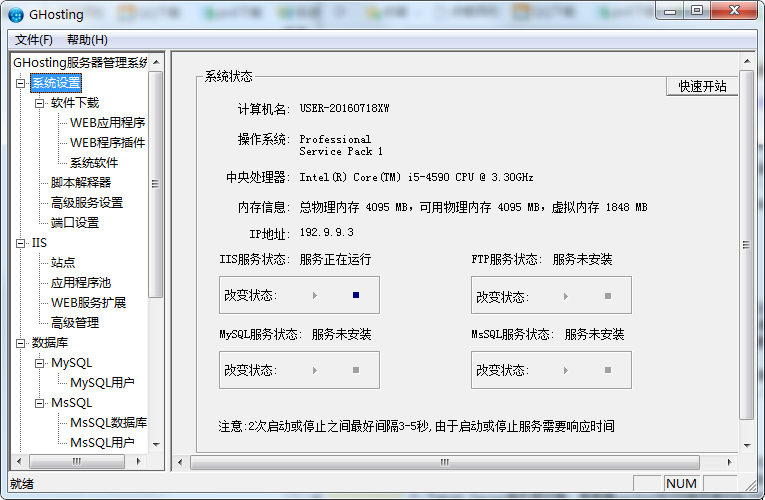Screen dimensions: 765x500
Task: Click the IP address 192.9.9.3
Action: (x=326, y=232)
